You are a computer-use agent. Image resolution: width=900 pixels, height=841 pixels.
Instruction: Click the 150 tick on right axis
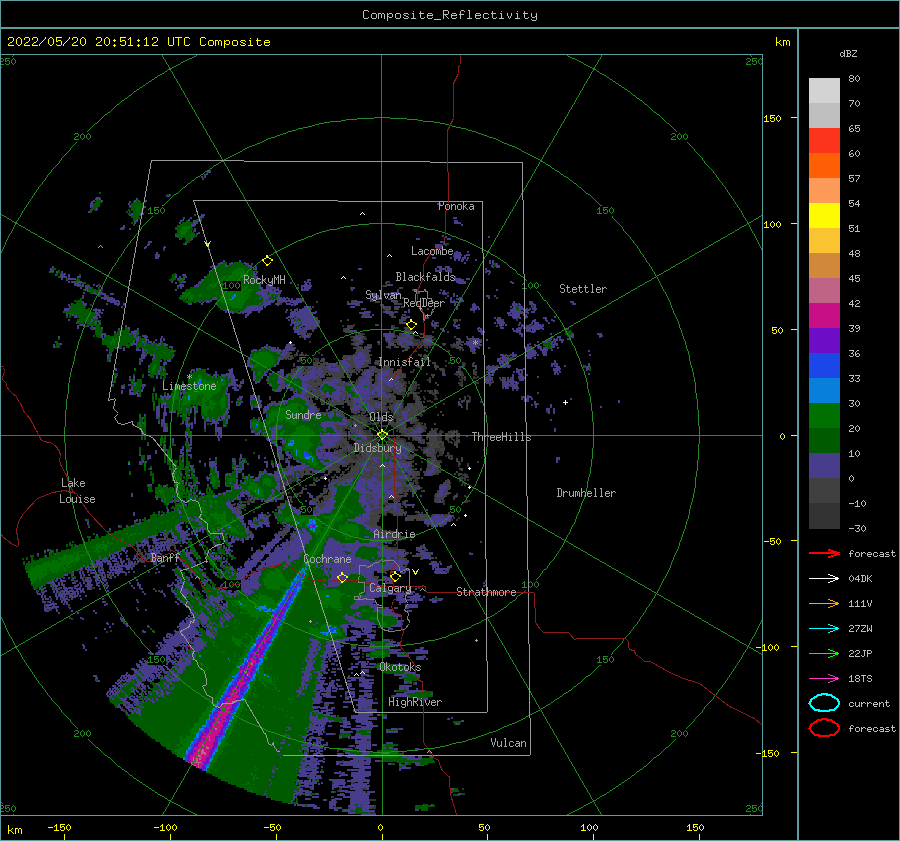point(773,118)
